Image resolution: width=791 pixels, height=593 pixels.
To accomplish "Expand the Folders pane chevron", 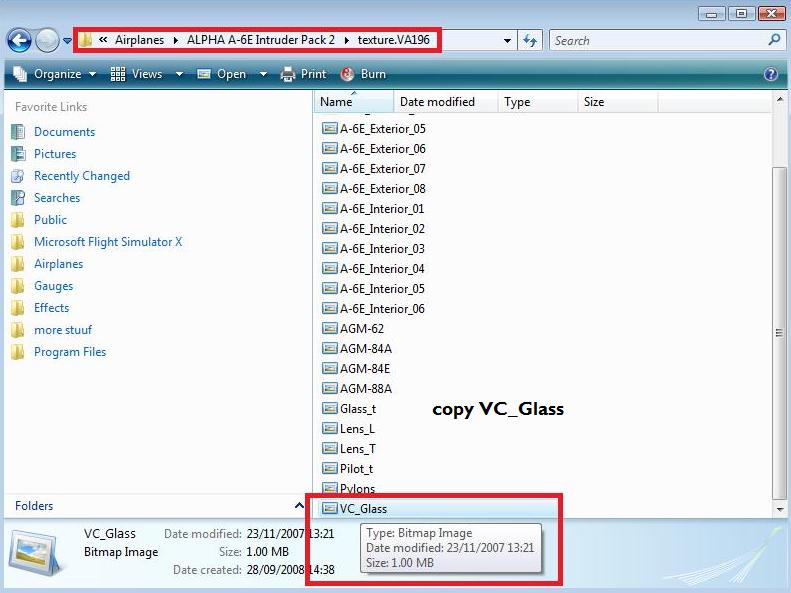I will (299, 506).
